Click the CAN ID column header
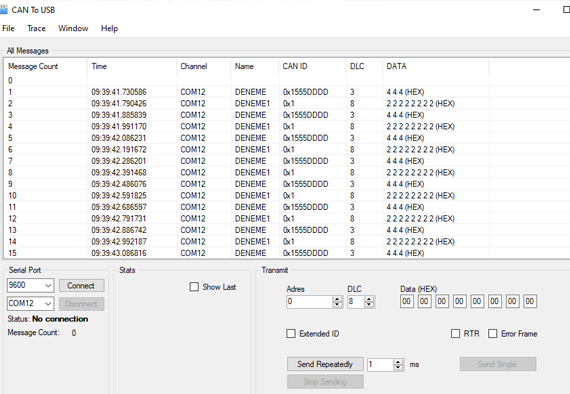Screen dimensions: 570x394 point(313,67)
